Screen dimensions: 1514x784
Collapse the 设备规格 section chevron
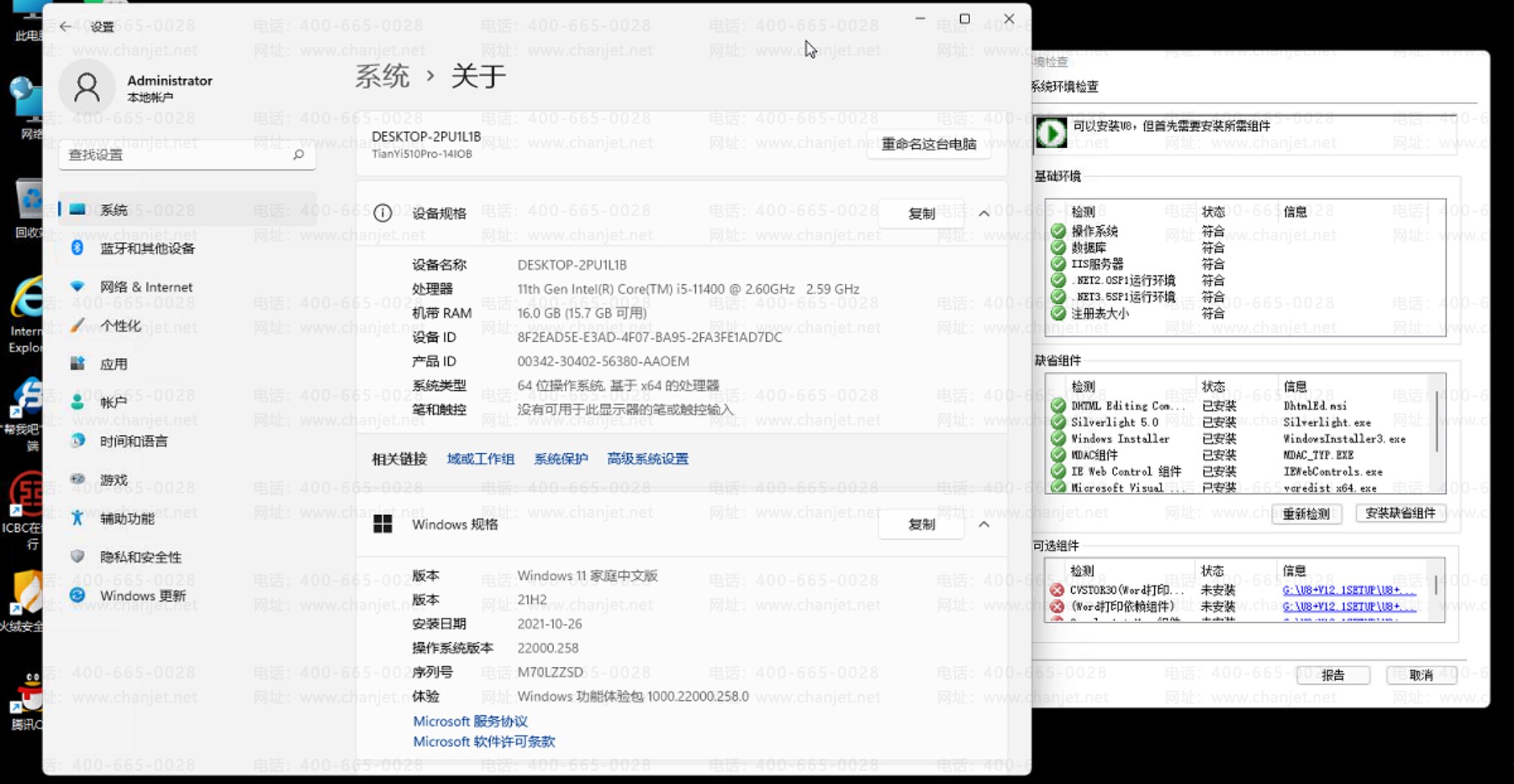click(x=984, y=213)
